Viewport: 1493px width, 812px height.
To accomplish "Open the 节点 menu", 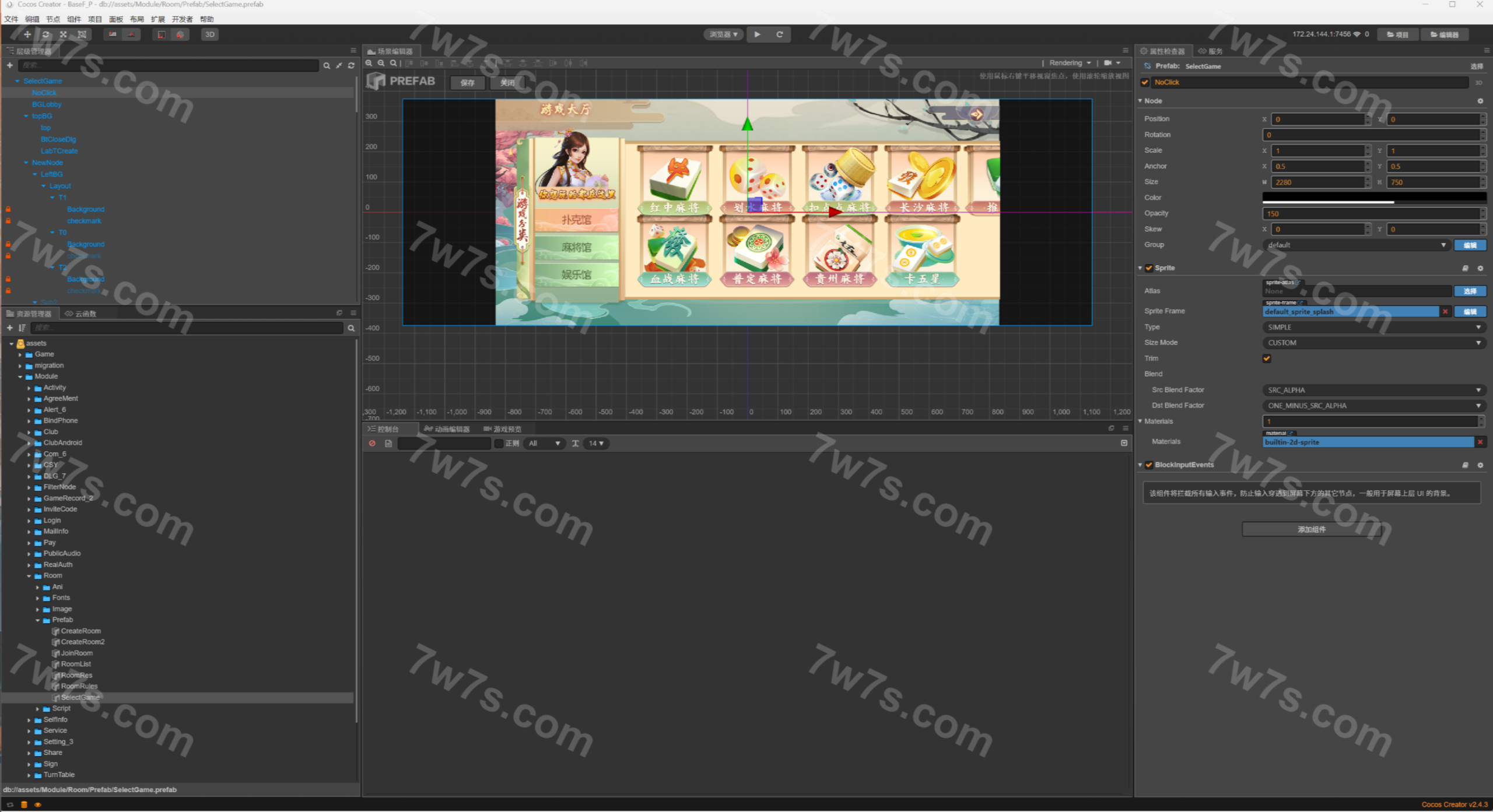I will (53, 19).
